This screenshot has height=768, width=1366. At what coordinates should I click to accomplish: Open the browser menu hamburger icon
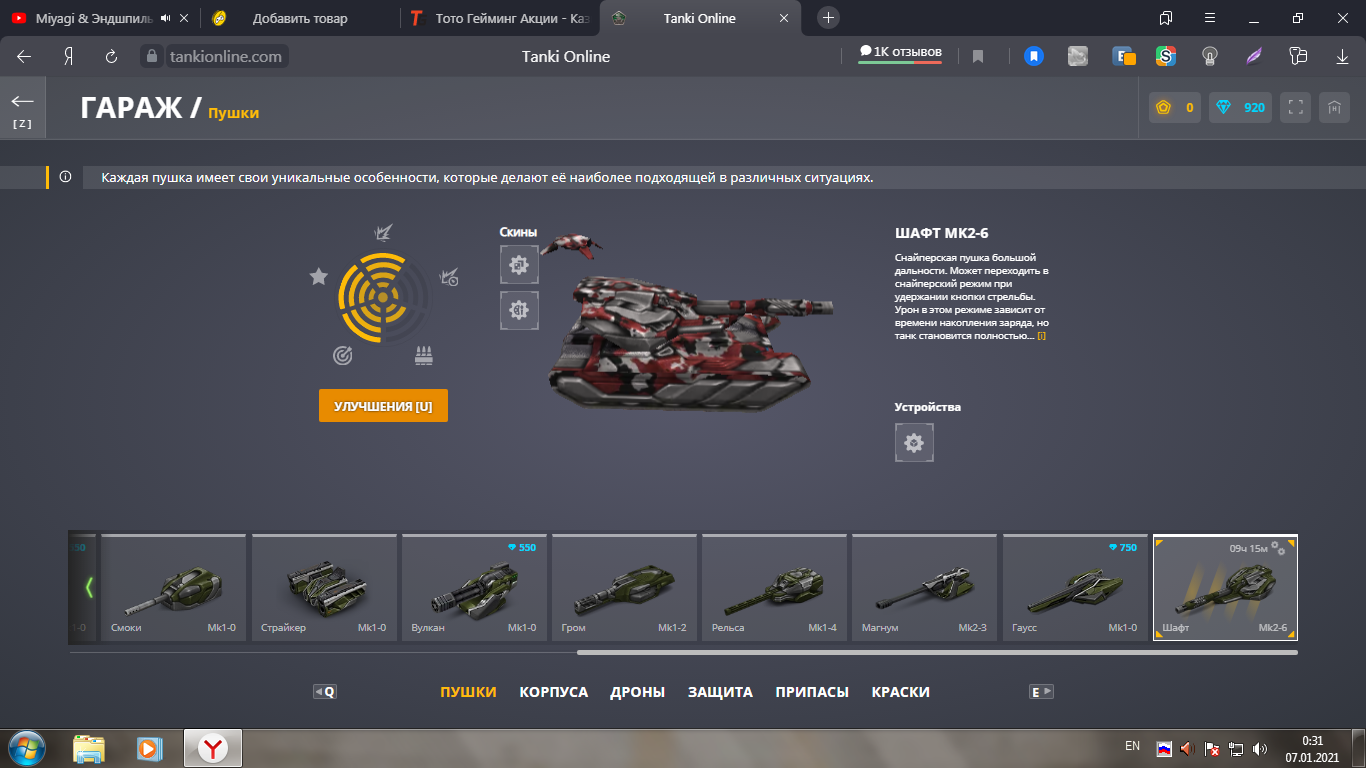click(1210, 18)
